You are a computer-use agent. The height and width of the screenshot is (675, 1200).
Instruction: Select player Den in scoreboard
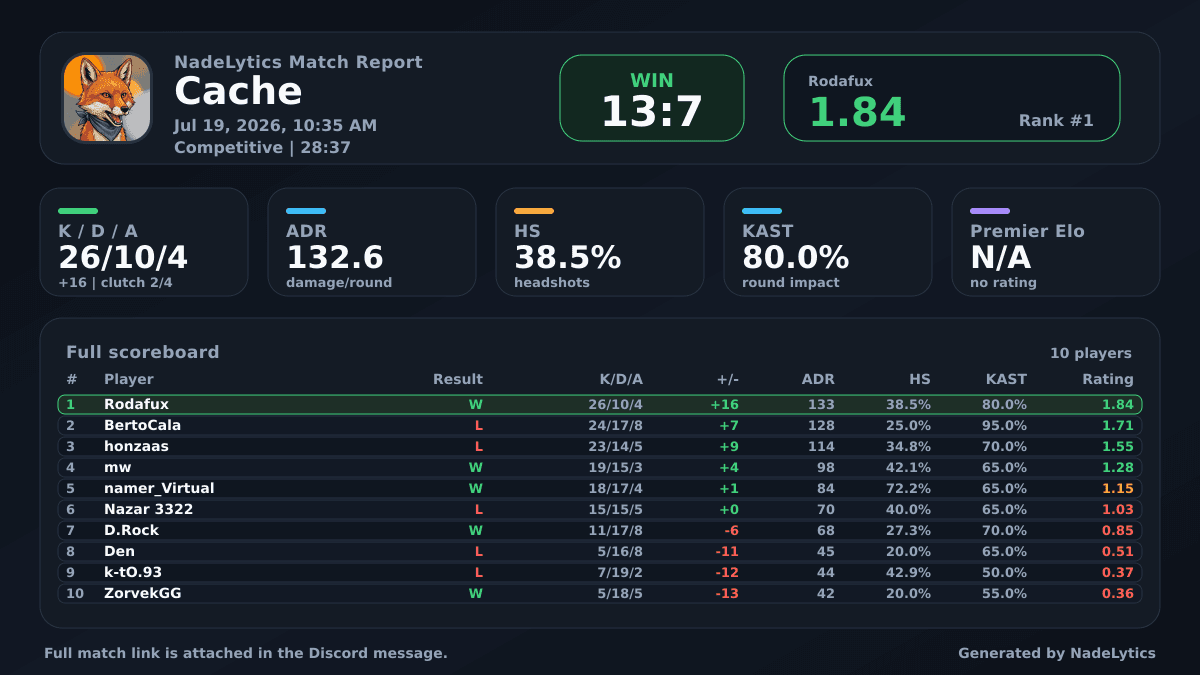click(x=119, y=552)
